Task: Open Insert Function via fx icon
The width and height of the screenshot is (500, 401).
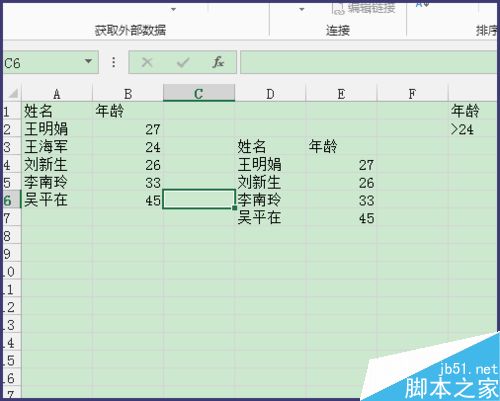Action: 218,62
